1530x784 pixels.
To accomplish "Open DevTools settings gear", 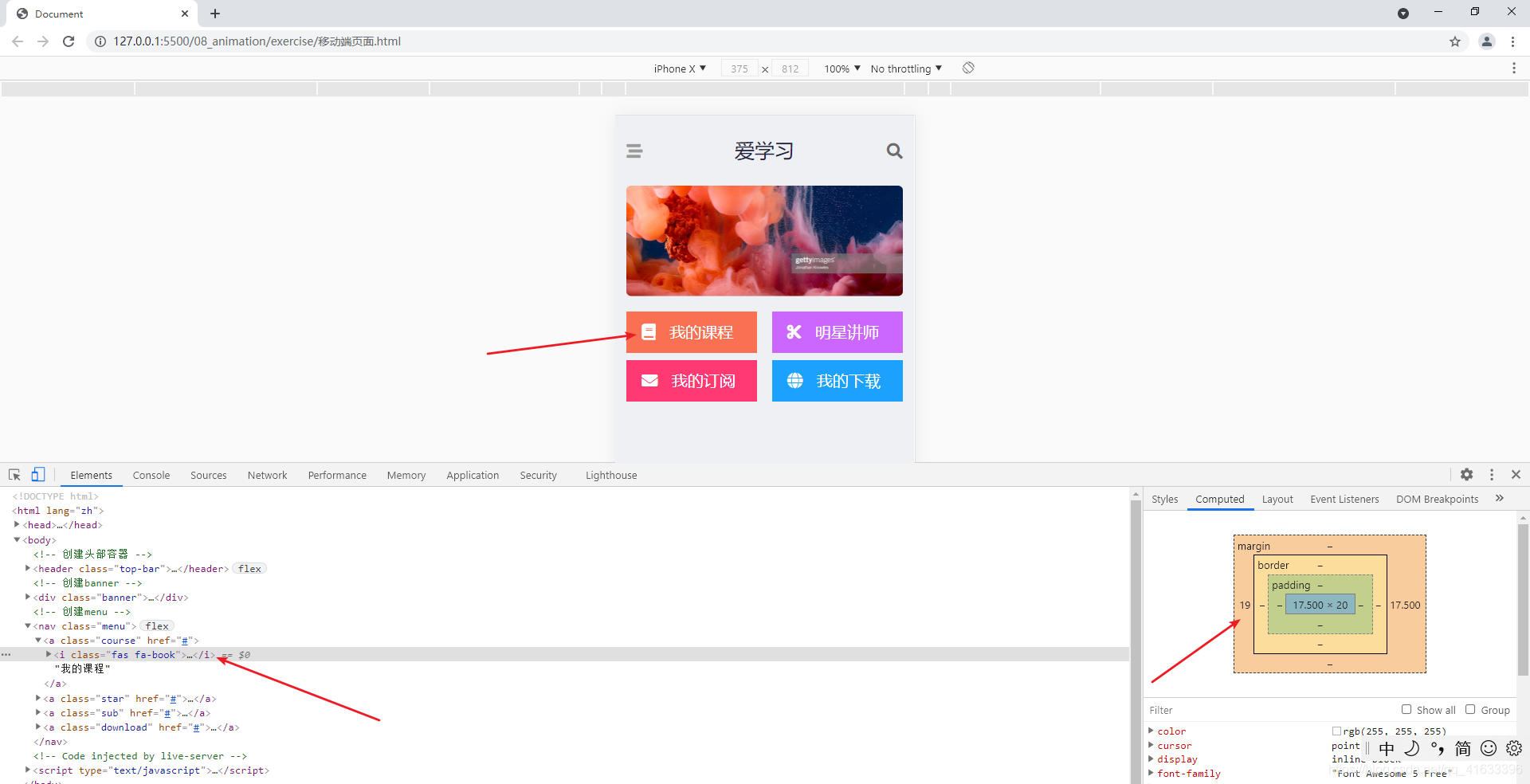I will pos(1466,475).
